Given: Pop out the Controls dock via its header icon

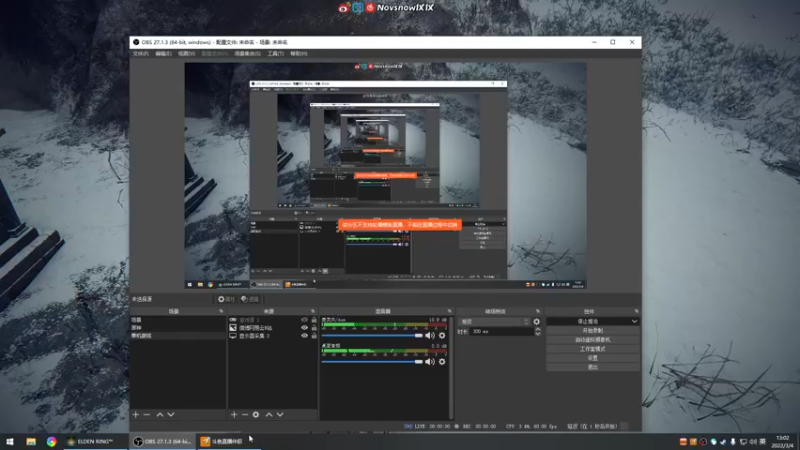Looking at the screenshot, I should (636, 311).
